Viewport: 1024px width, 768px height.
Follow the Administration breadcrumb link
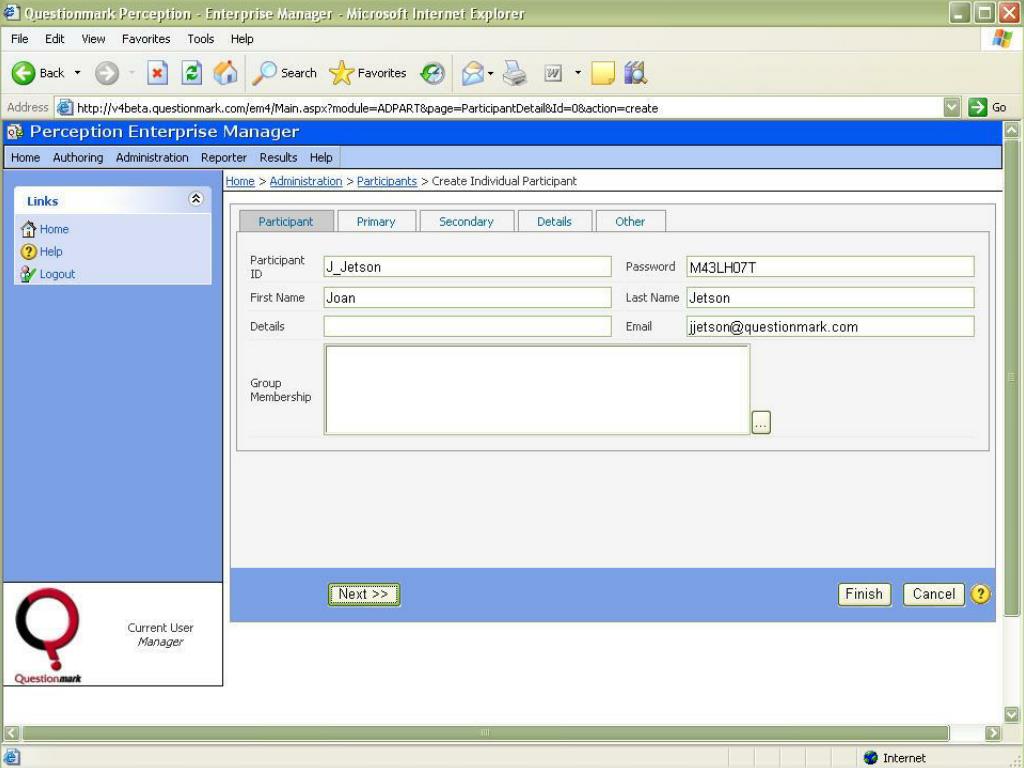point(306,181)
